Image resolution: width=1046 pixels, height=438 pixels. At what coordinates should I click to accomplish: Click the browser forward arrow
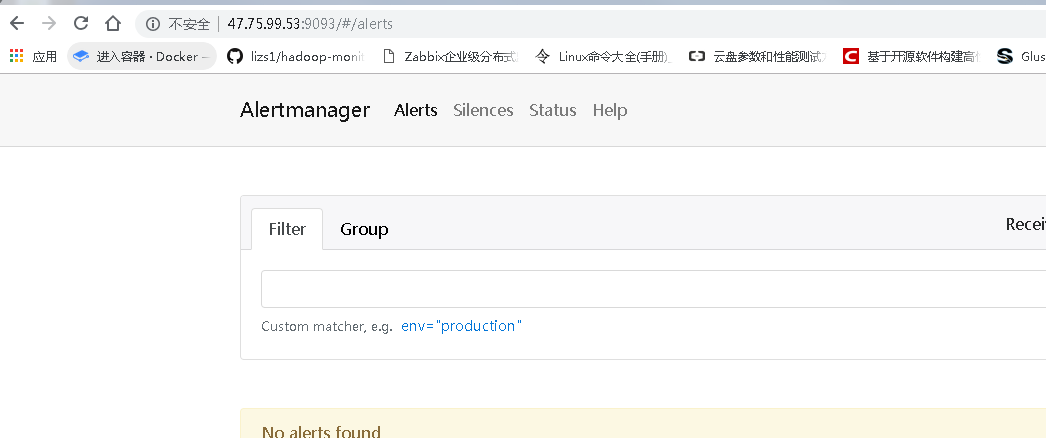pyautogui.click(x=48, y=24)
